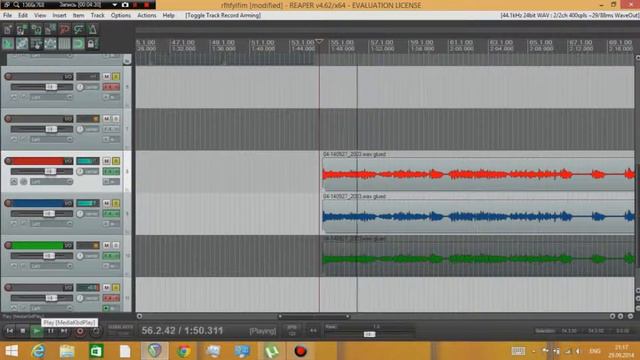
Task: Click the horizontal arrange scrollbar
Action: click(x=313, y=316)
